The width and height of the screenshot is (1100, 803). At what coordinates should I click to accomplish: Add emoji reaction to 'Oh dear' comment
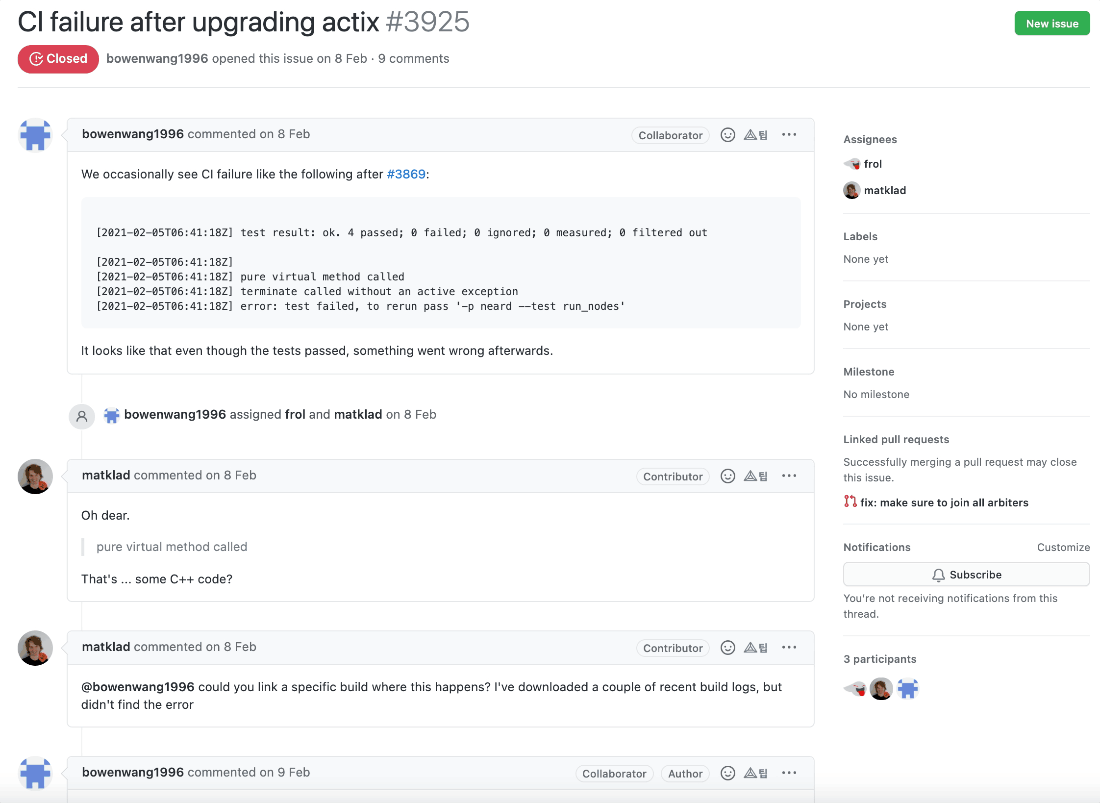[727, 476]
